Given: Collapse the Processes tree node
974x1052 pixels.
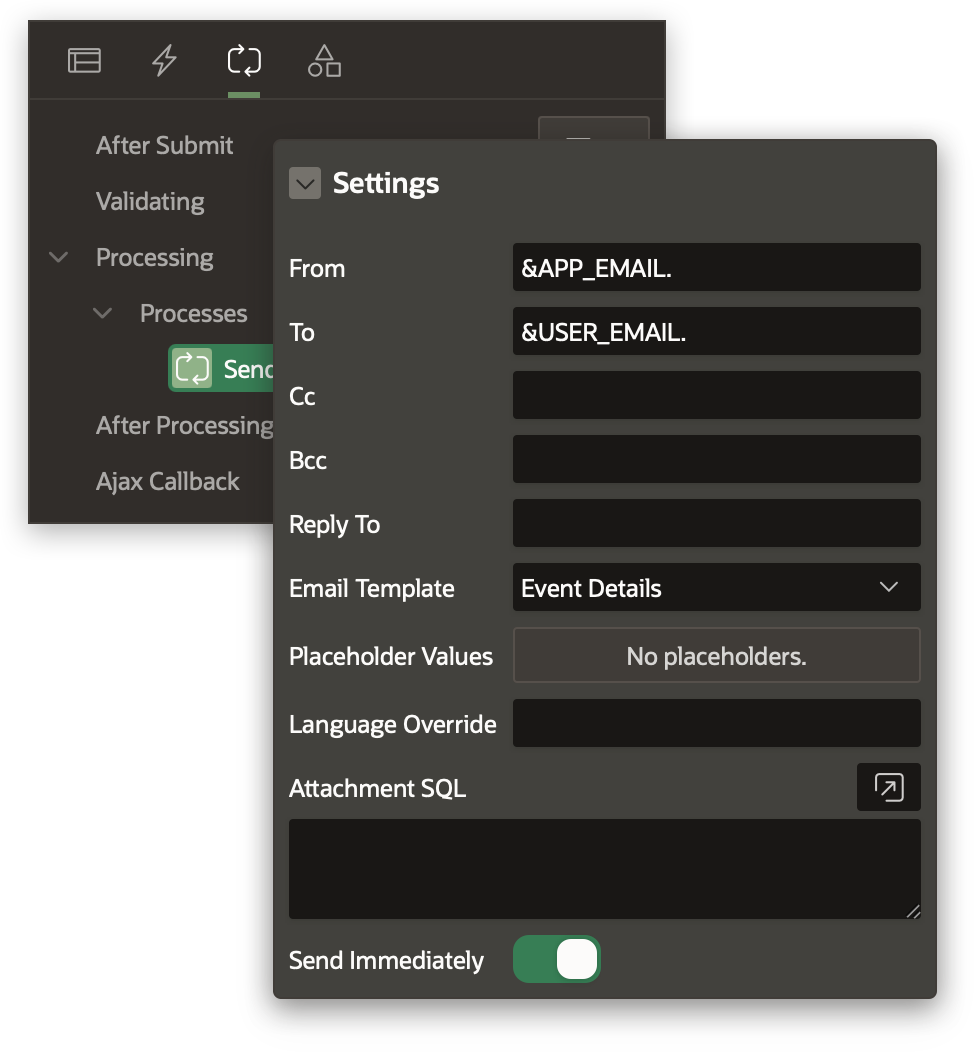Looking at the screenshot, I should (103, 314).
